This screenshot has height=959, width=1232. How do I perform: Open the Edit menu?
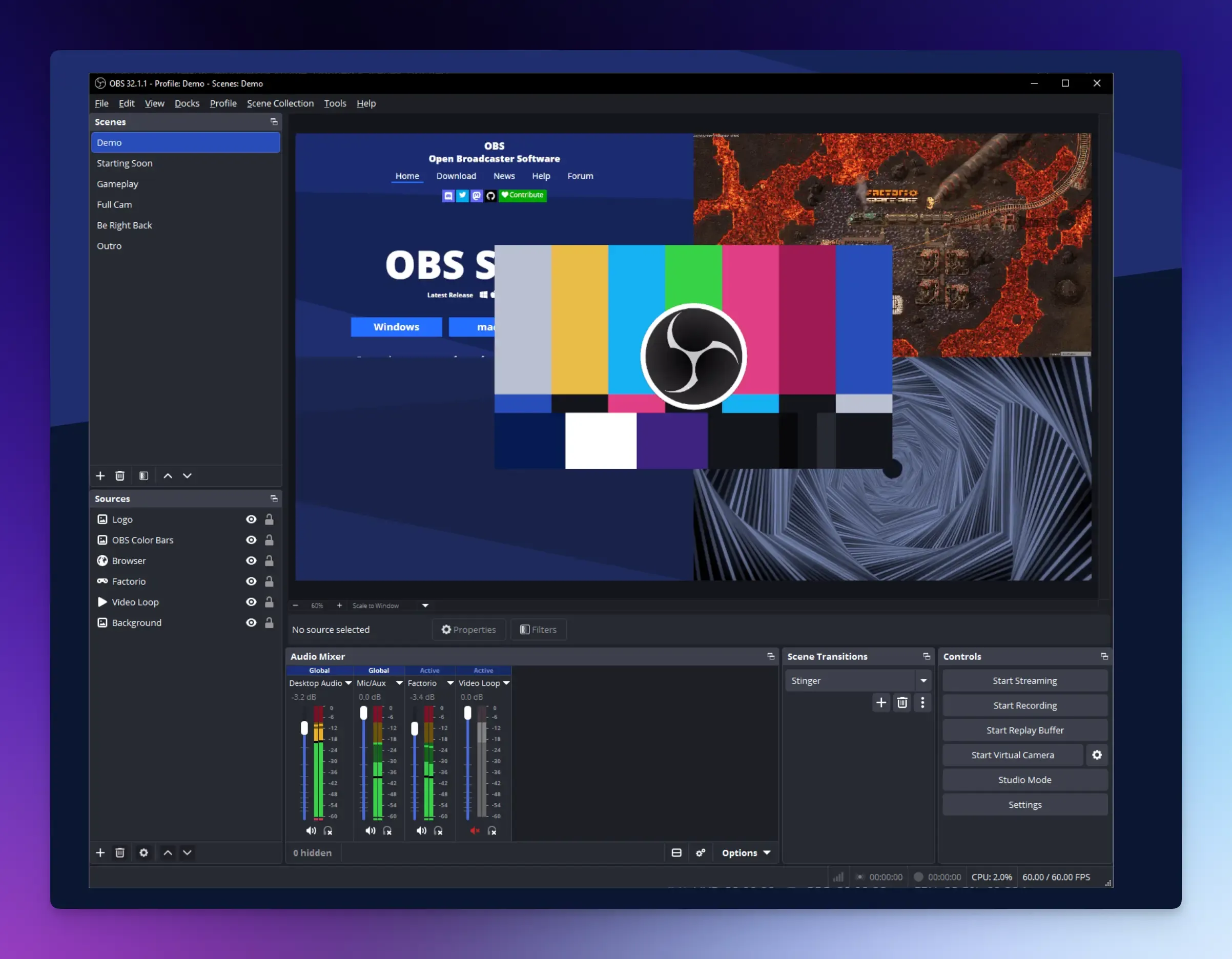pos(127,103)
